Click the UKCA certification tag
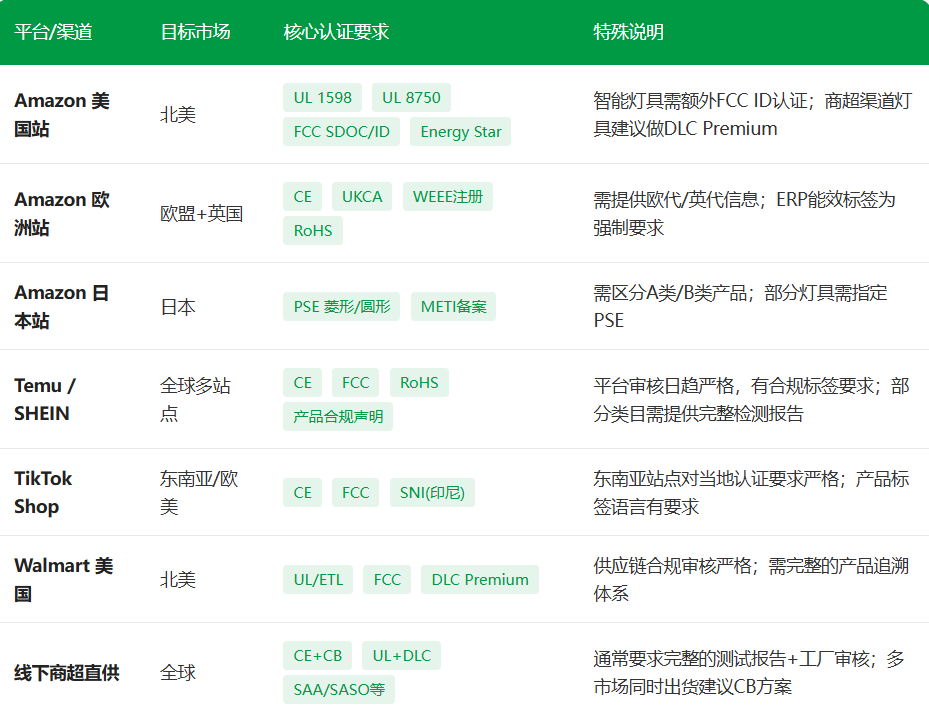Viewport: 929px width, 711px height. (x=362, y=197)
